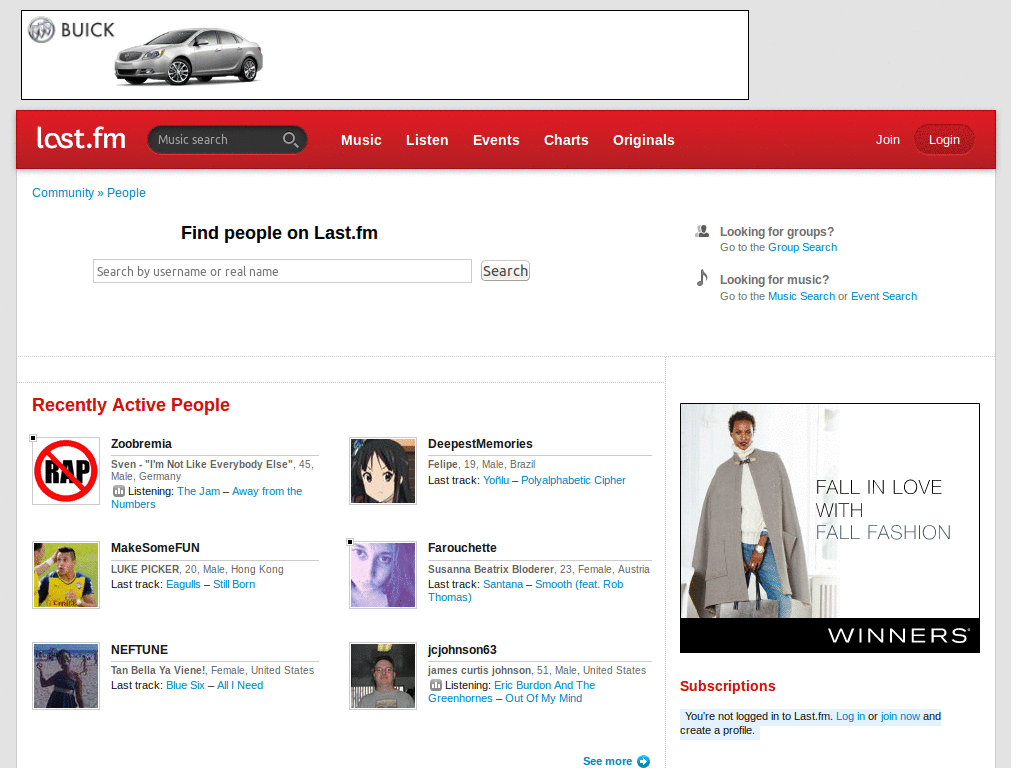The image size is (1024, 768).
Task: Click the Santana artist link
Action: tap(503, 584)
